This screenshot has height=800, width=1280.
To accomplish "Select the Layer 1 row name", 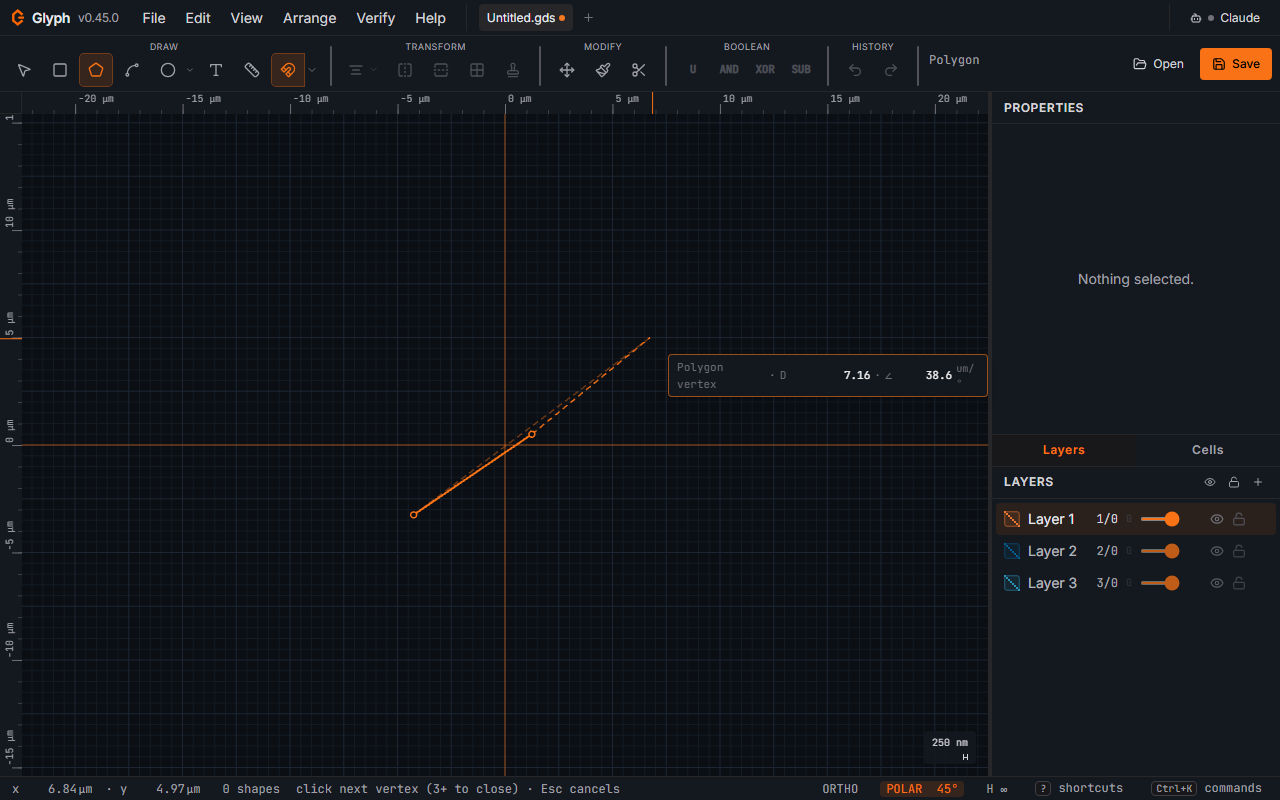I will [1051, 519].
